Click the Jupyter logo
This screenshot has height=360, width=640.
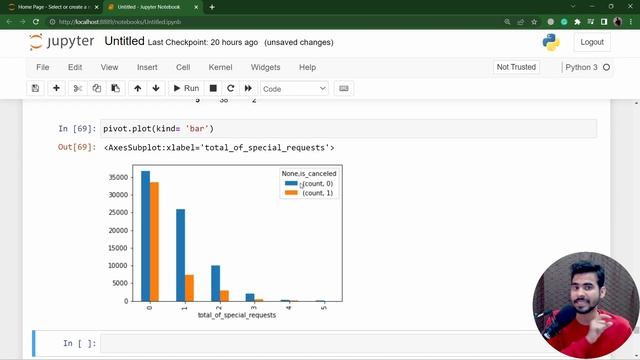pyautogui.click(x=62, y=42)
